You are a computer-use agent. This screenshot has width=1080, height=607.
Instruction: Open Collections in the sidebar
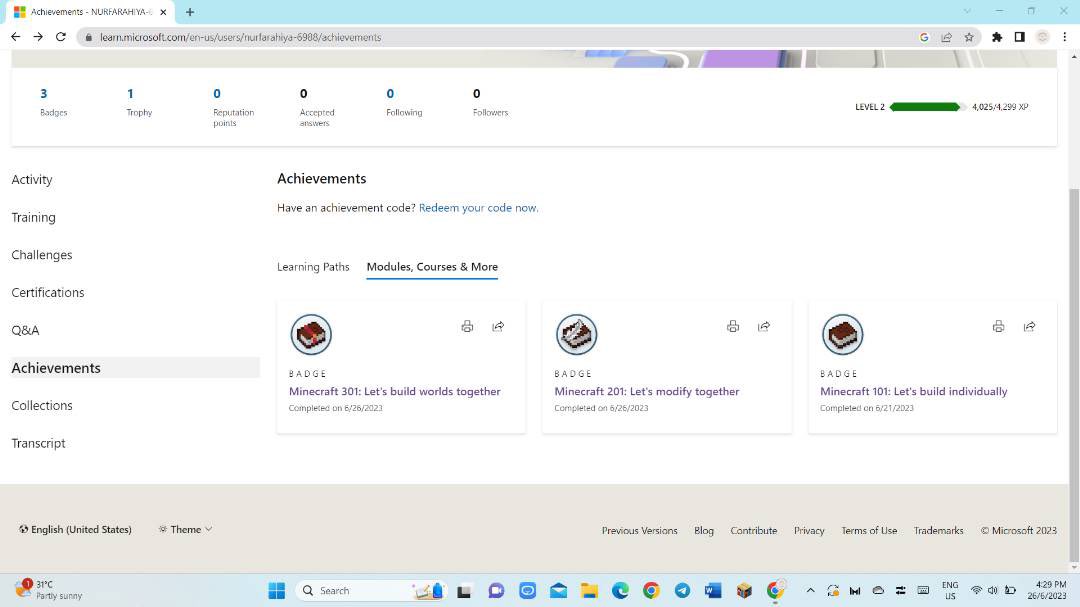click(x=41, y=405)
